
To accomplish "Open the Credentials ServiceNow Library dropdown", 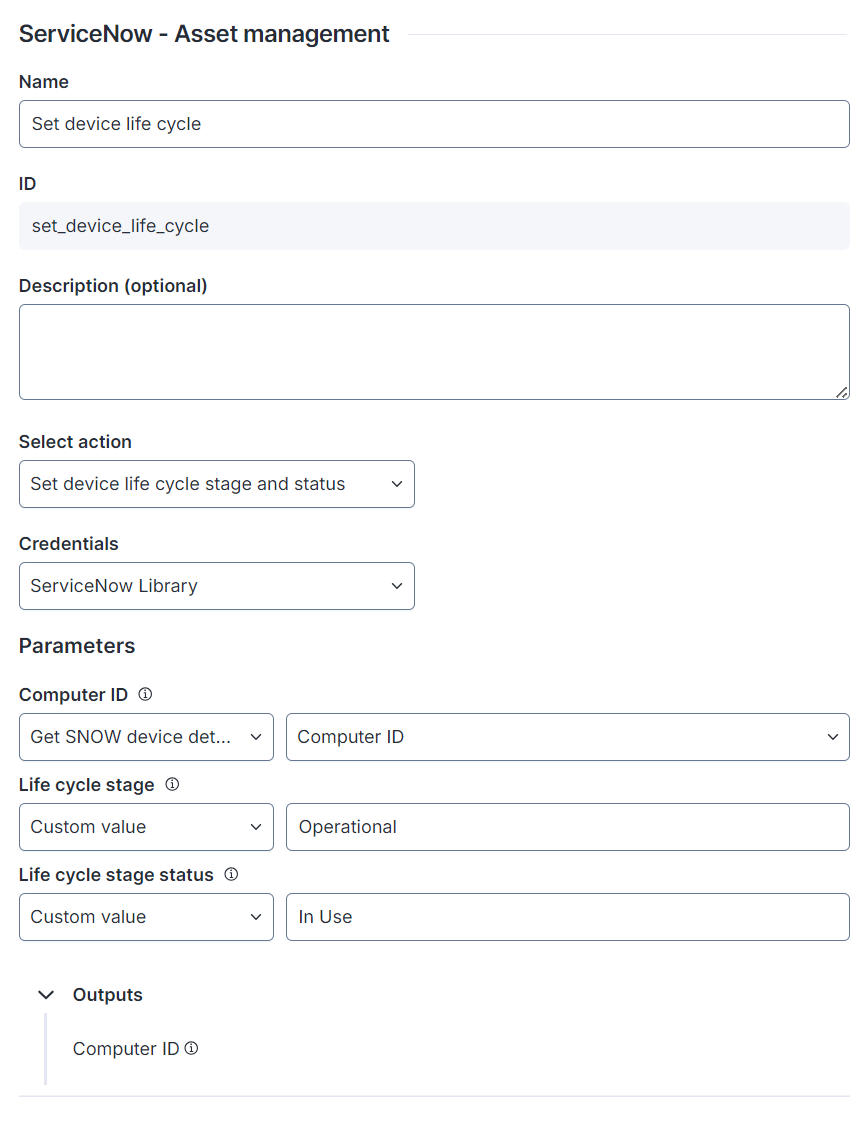I will point(216,586).
